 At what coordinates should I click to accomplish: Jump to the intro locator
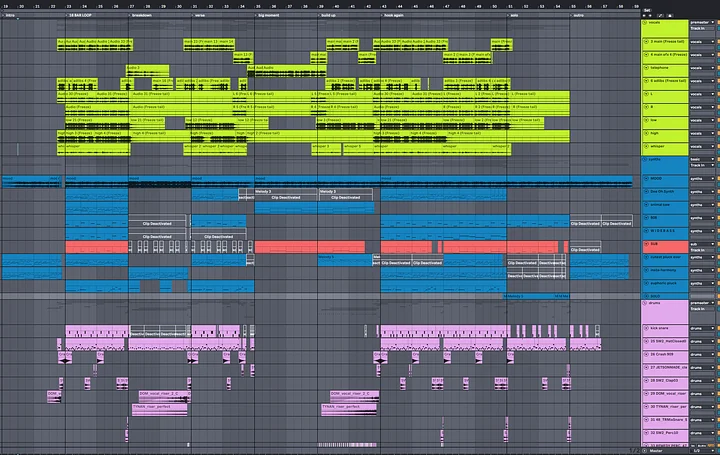[x=9, y=15]
